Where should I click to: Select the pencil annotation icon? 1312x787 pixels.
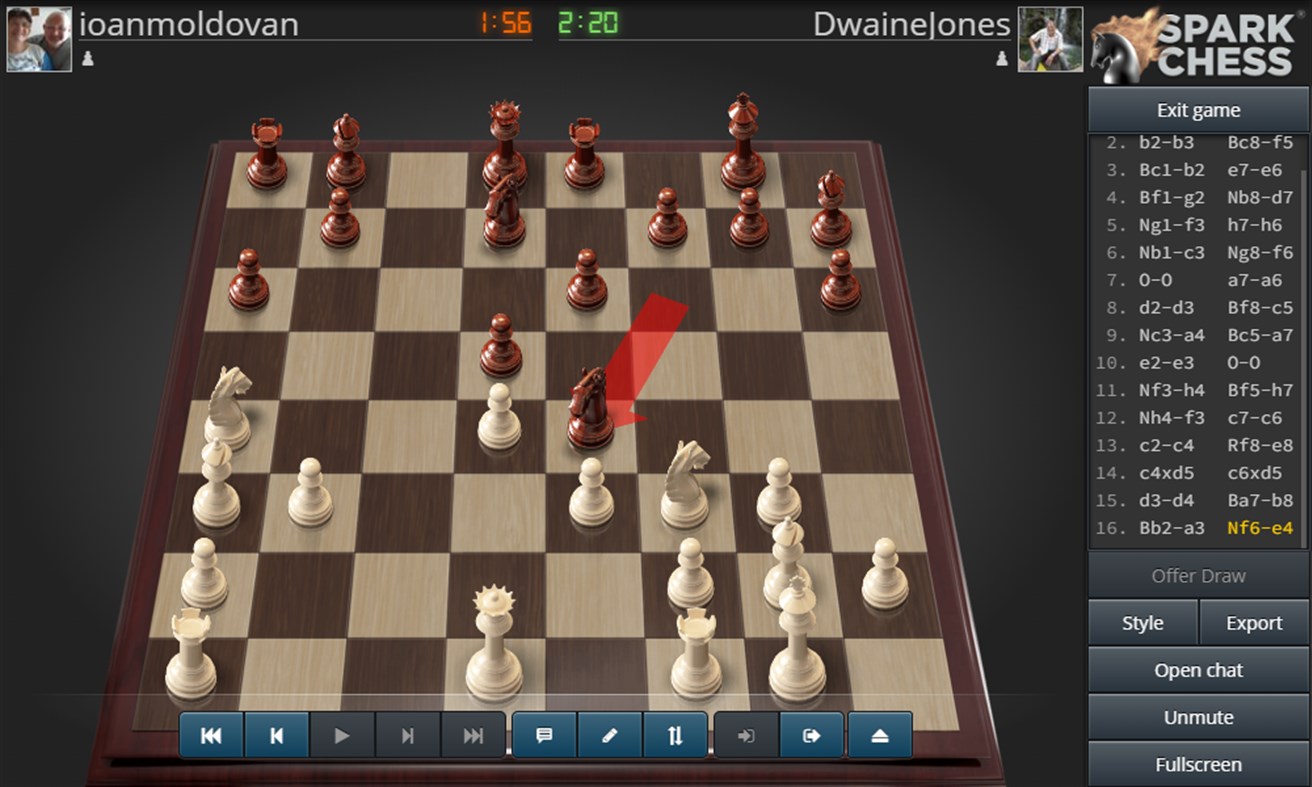[610, 735]
